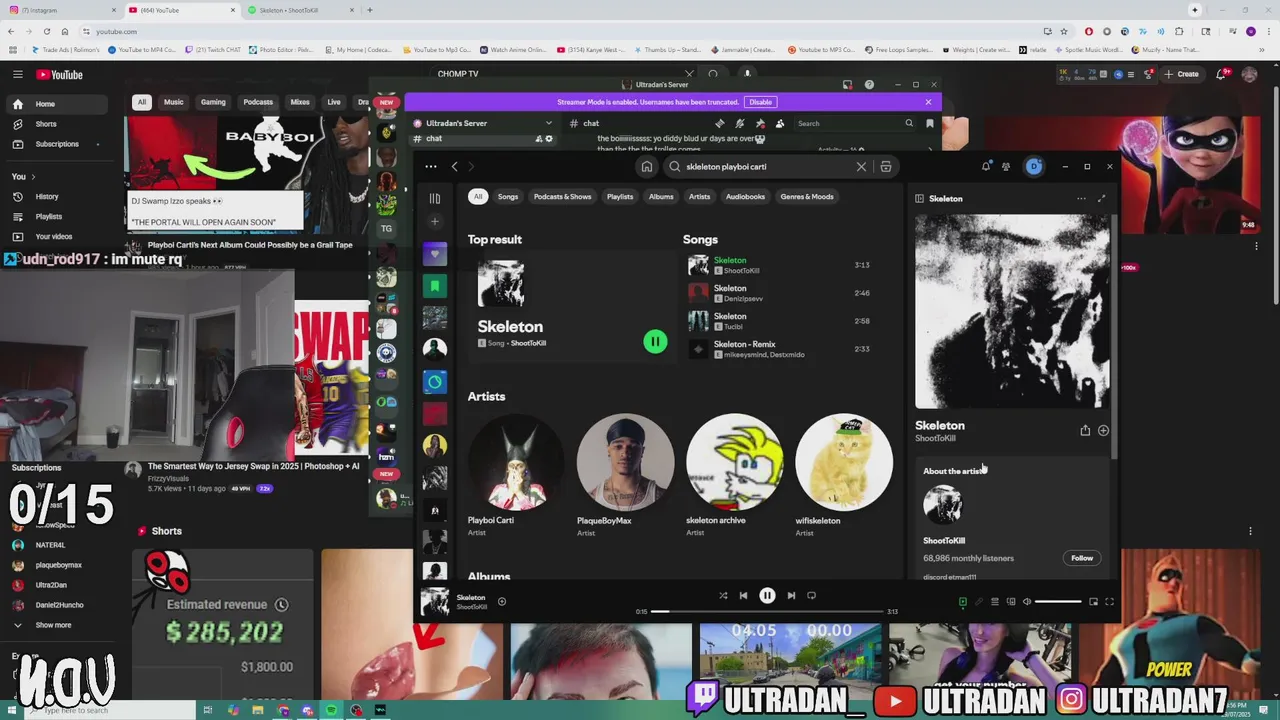This screenshot has width=1280, height=720.
Task: Add Skeleton to Liked Songs from player bar
Action: click(502, 601)
